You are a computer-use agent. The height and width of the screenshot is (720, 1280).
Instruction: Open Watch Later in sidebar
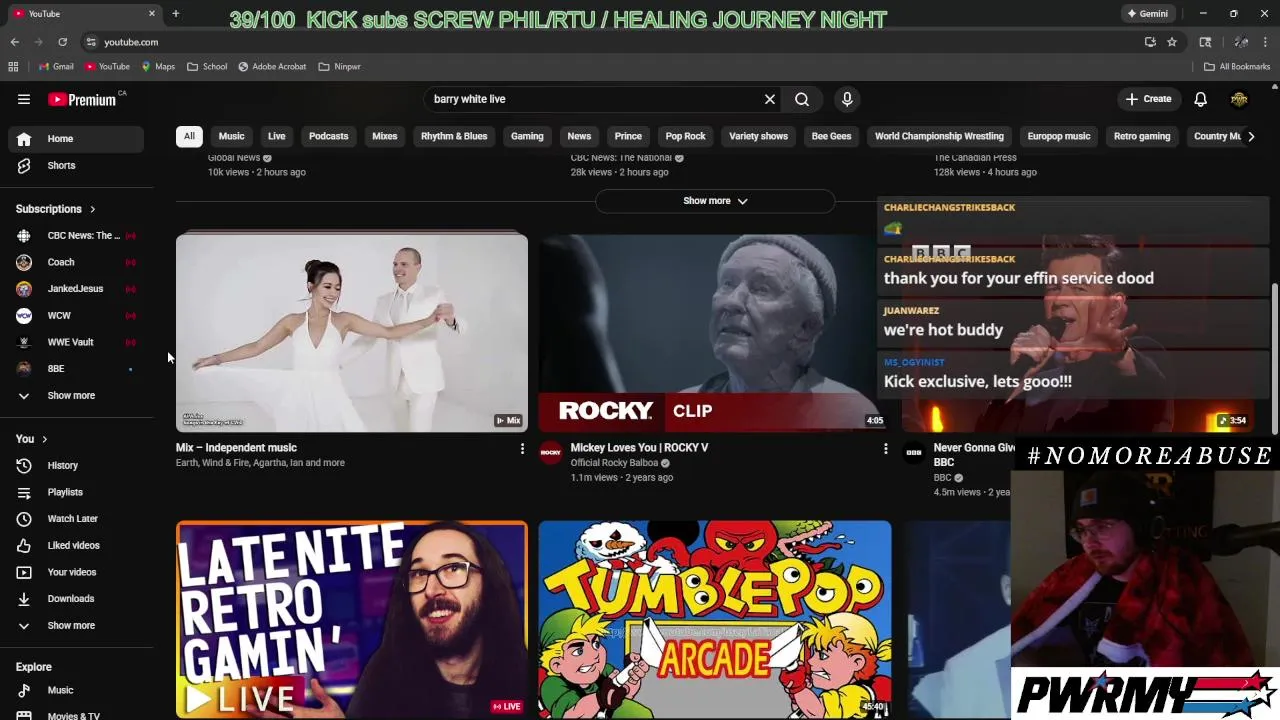(78, 519)
